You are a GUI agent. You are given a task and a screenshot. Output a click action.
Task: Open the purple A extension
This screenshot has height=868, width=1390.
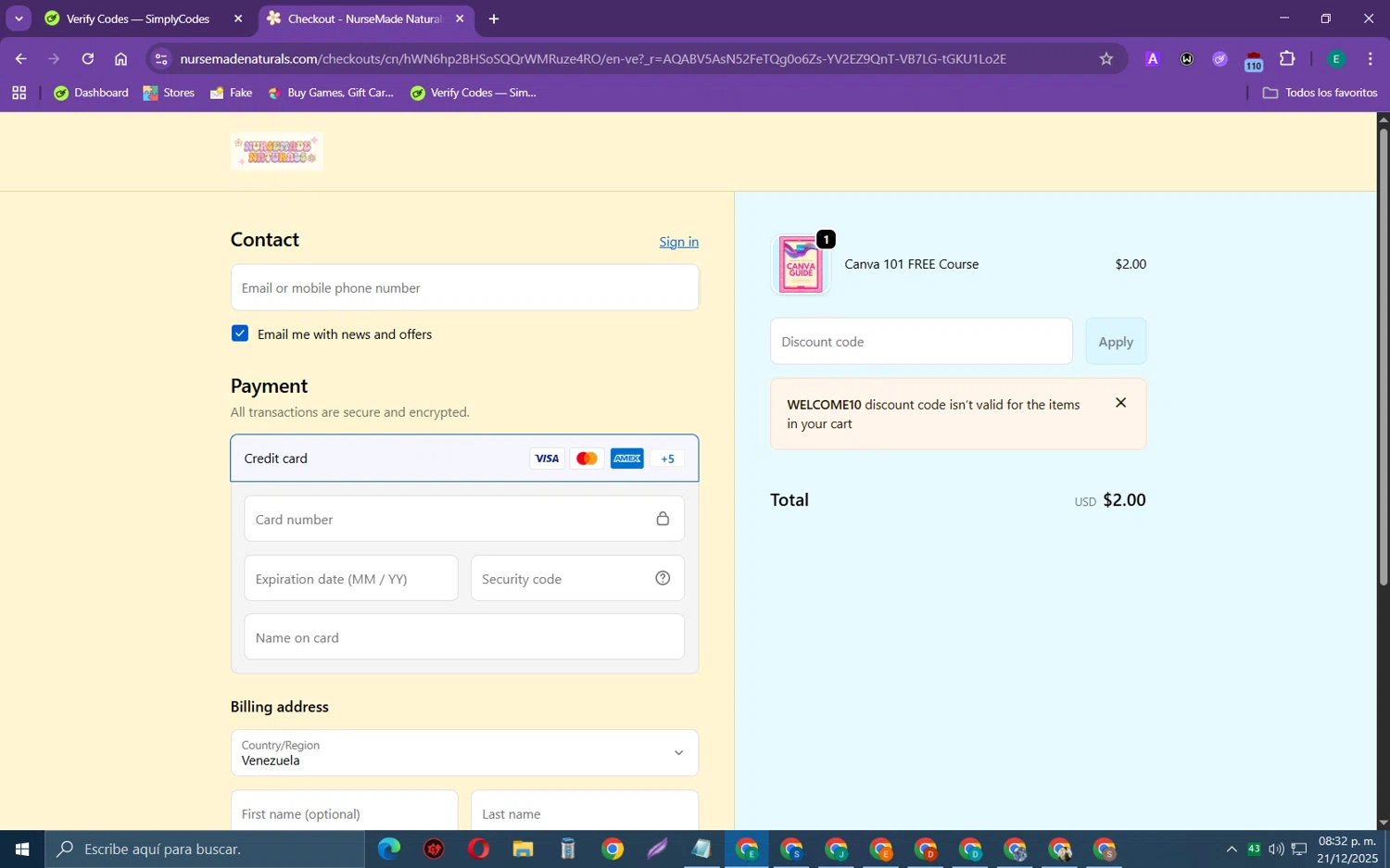click(1152, 58)
